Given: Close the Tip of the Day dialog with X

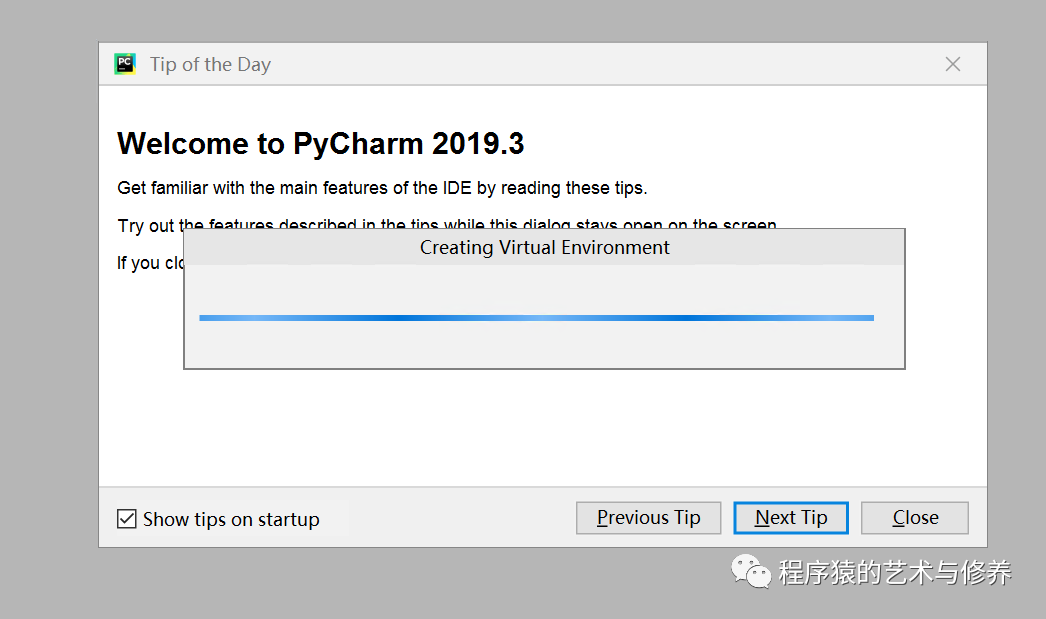Looking at the screenshot, I should pos(953,64).
